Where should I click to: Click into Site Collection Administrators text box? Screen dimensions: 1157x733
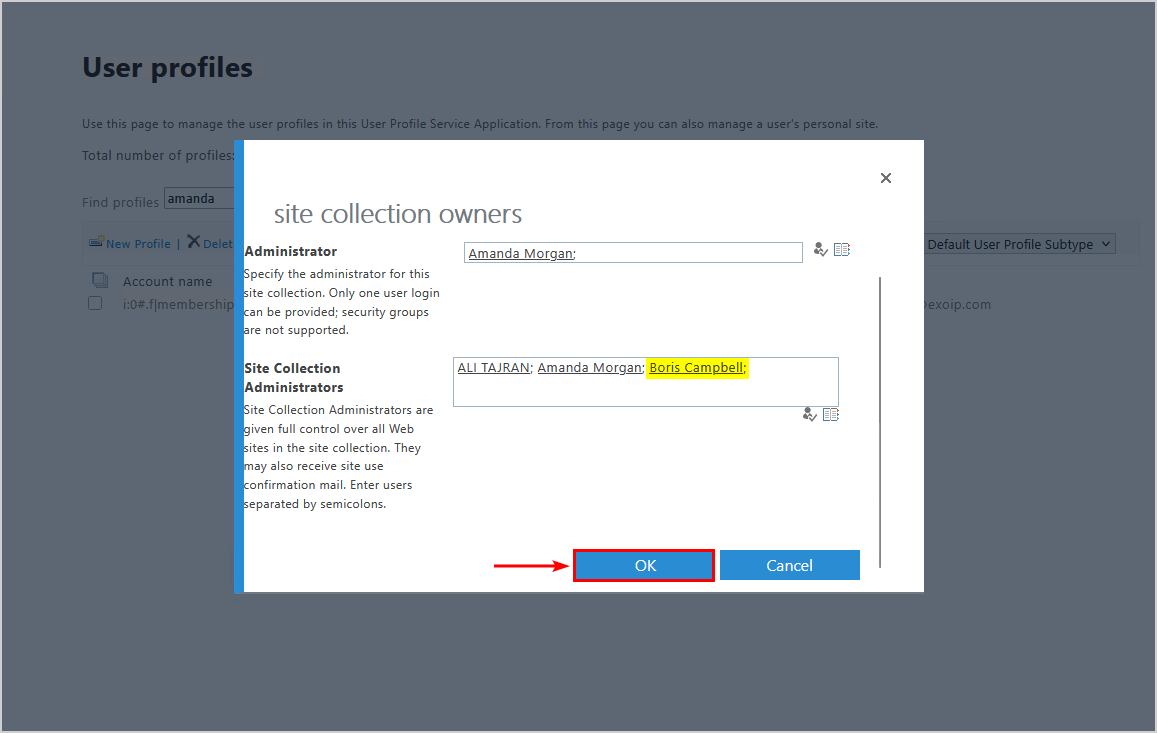[646, 382]
